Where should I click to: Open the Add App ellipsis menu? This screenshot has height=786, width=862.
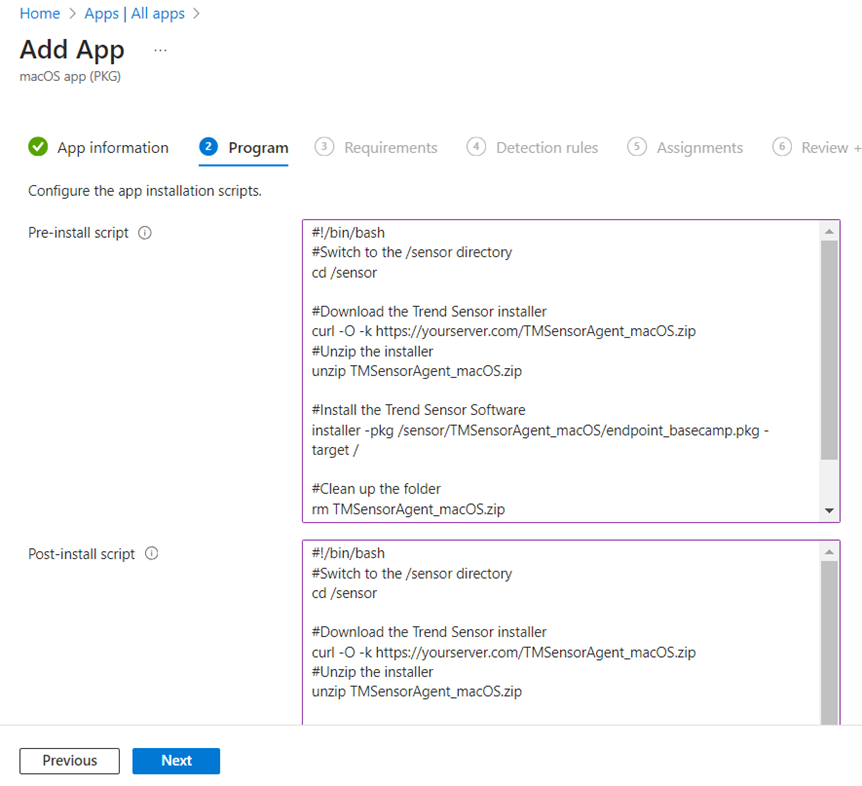160,51
